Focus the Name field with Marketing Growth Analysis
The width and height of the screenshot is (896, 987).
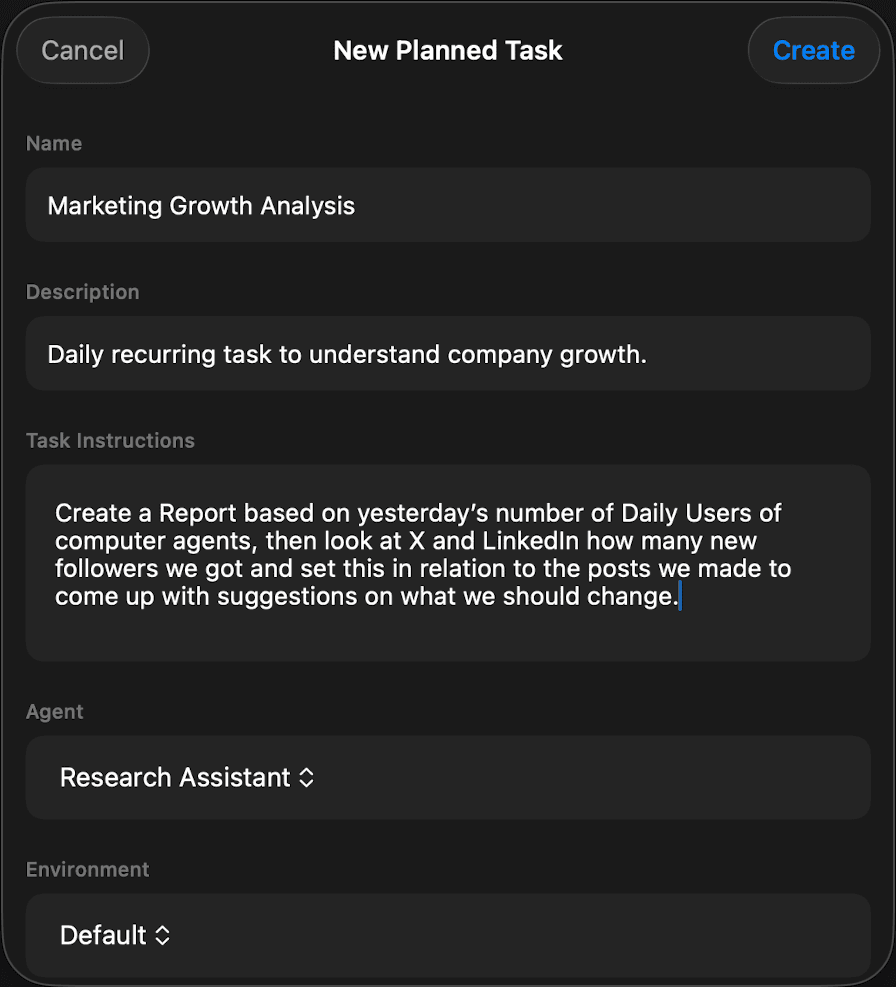(x=448, y=206)
